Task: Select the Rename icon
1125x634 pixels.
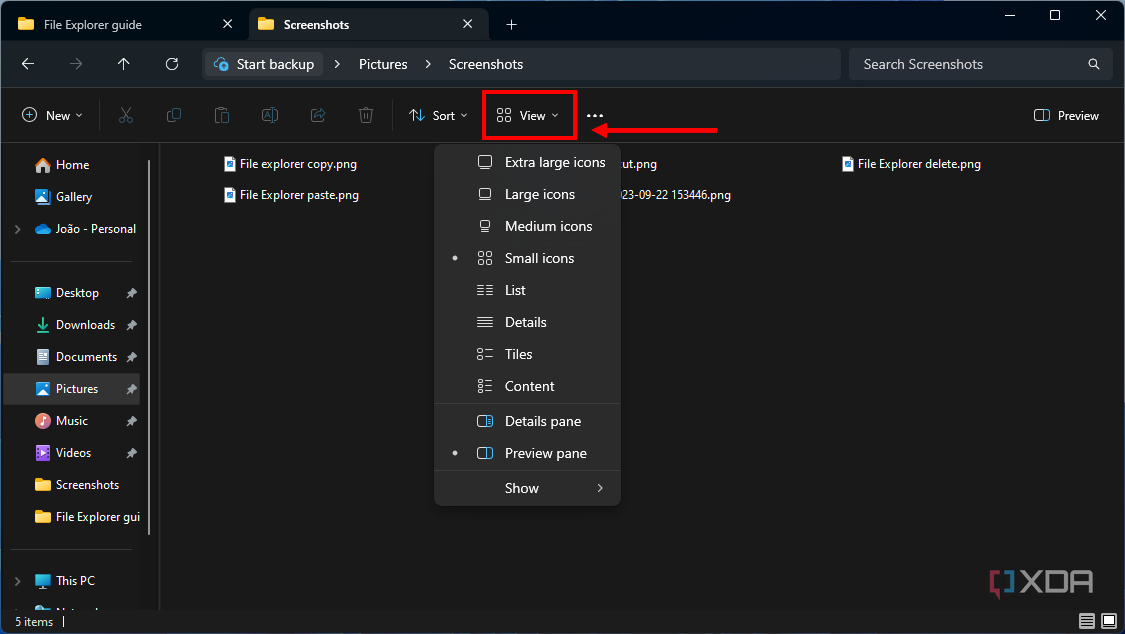Action: tap(269, 115)
